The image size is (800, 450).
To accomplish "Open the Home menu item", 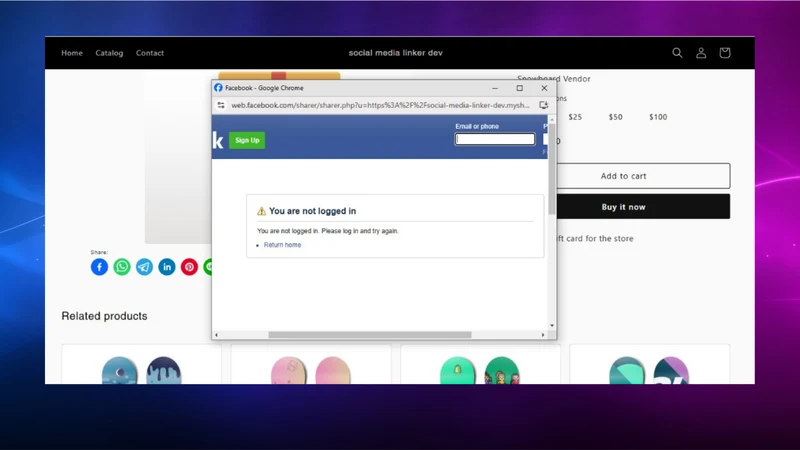I will (72, 53).
